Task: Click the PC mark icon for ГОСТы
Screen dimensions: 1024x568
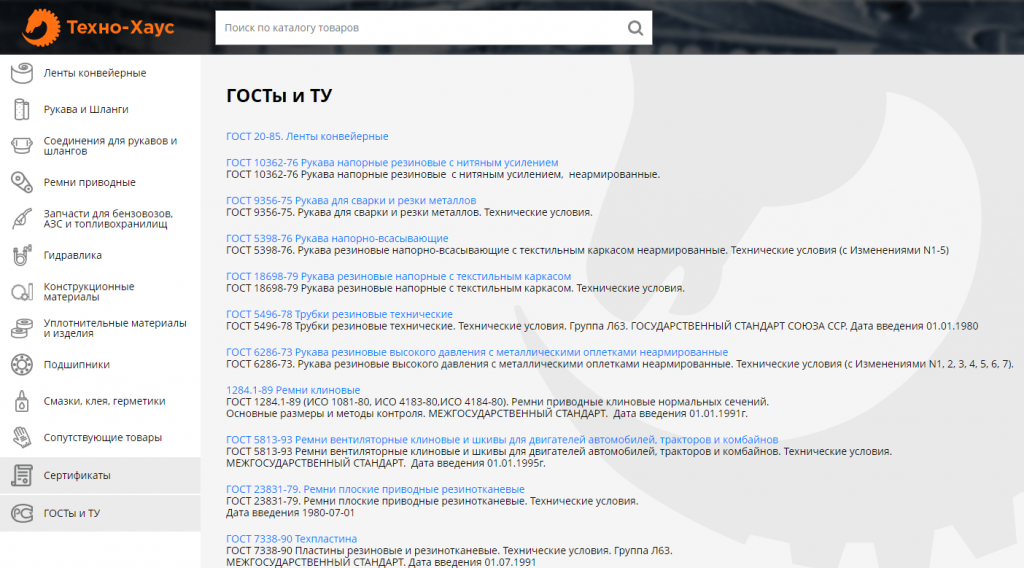Action: point(22,513)
